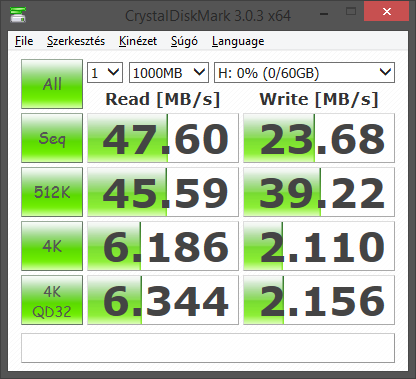Image resolution: width=416 pixels, height=379 pixels.
Task: Expand the test count dropdown showing 1
Action: pyautogui.click(x=105, y=72)
